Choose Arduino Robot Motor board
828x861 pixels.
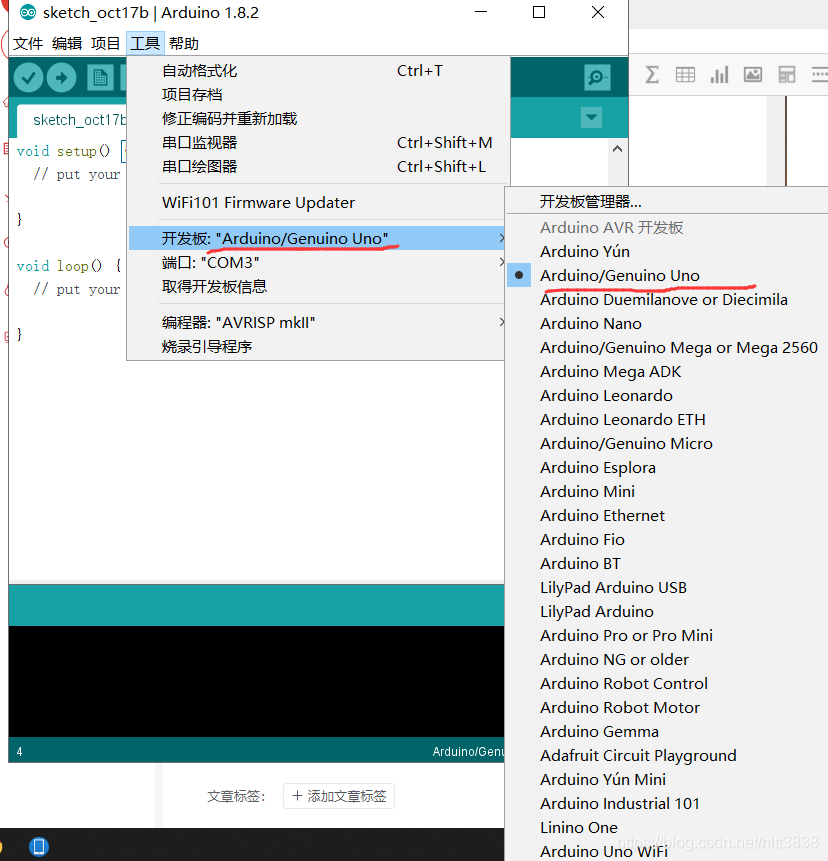(x=667, y=708)
